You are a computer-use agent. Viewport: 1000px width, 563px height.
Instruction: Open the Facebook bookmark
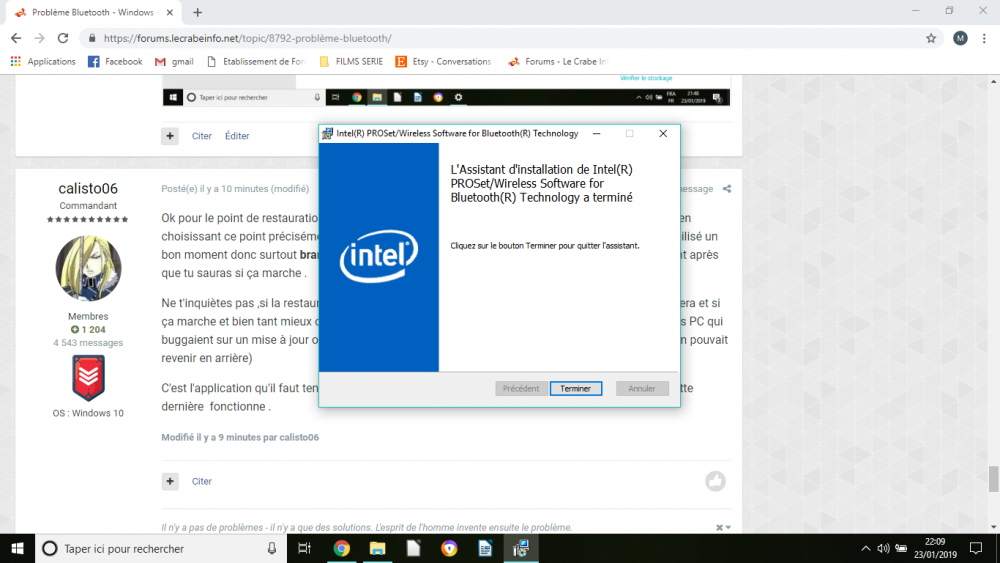(x=115, y=61)
